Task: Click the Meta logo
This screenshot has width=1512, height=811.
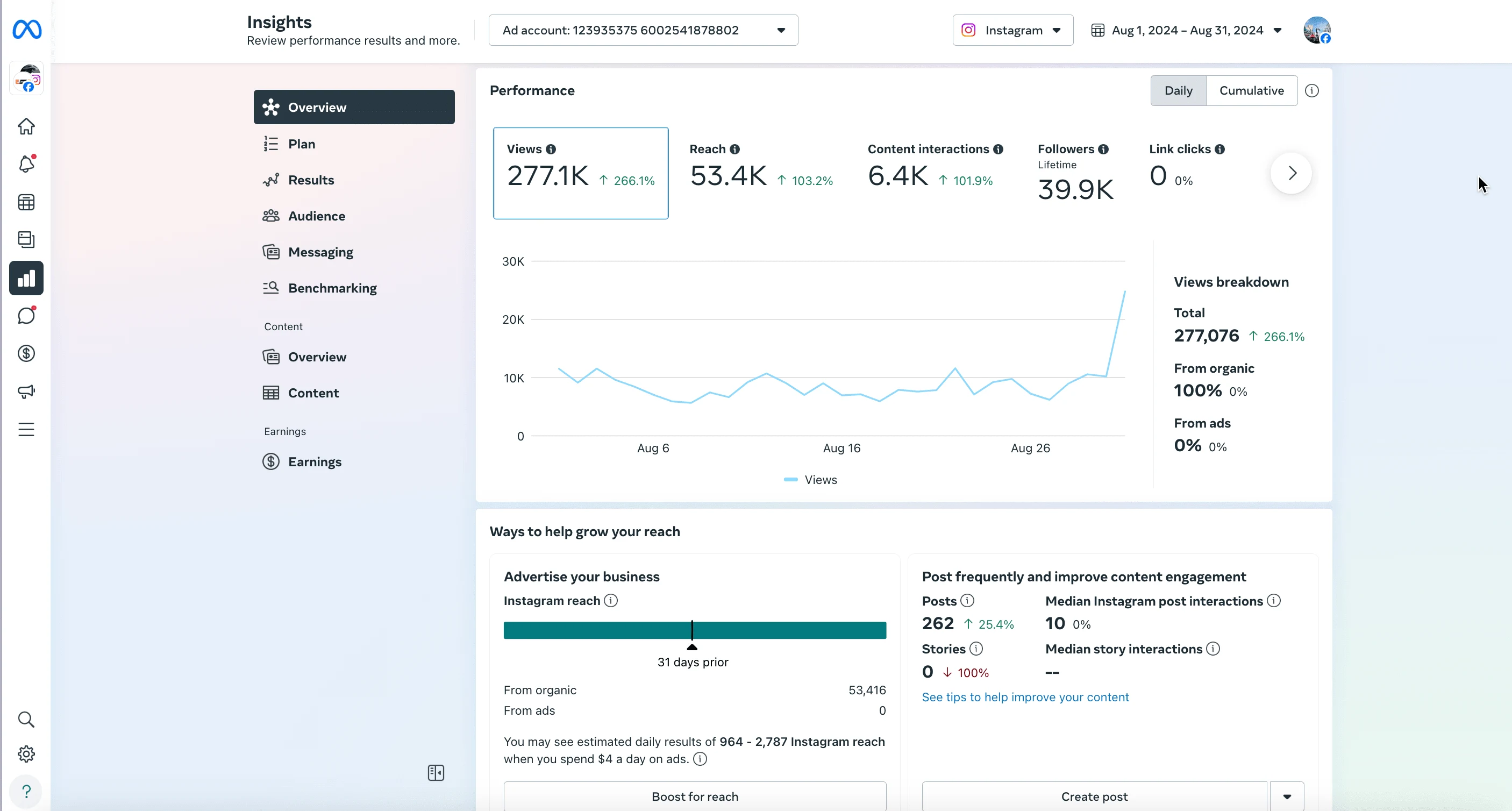Action: point(27,30)
